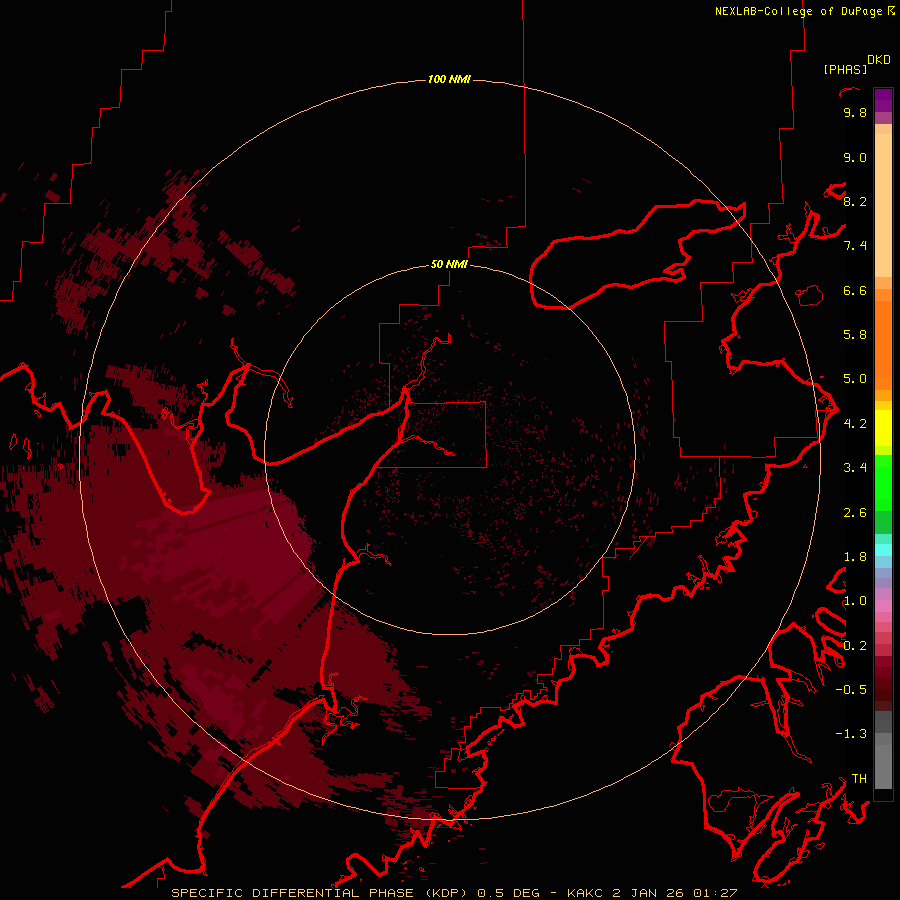This screenshot has width=900, height=900.
Task: Pick the purple swatch on the color bar
Action: [883, 100]
